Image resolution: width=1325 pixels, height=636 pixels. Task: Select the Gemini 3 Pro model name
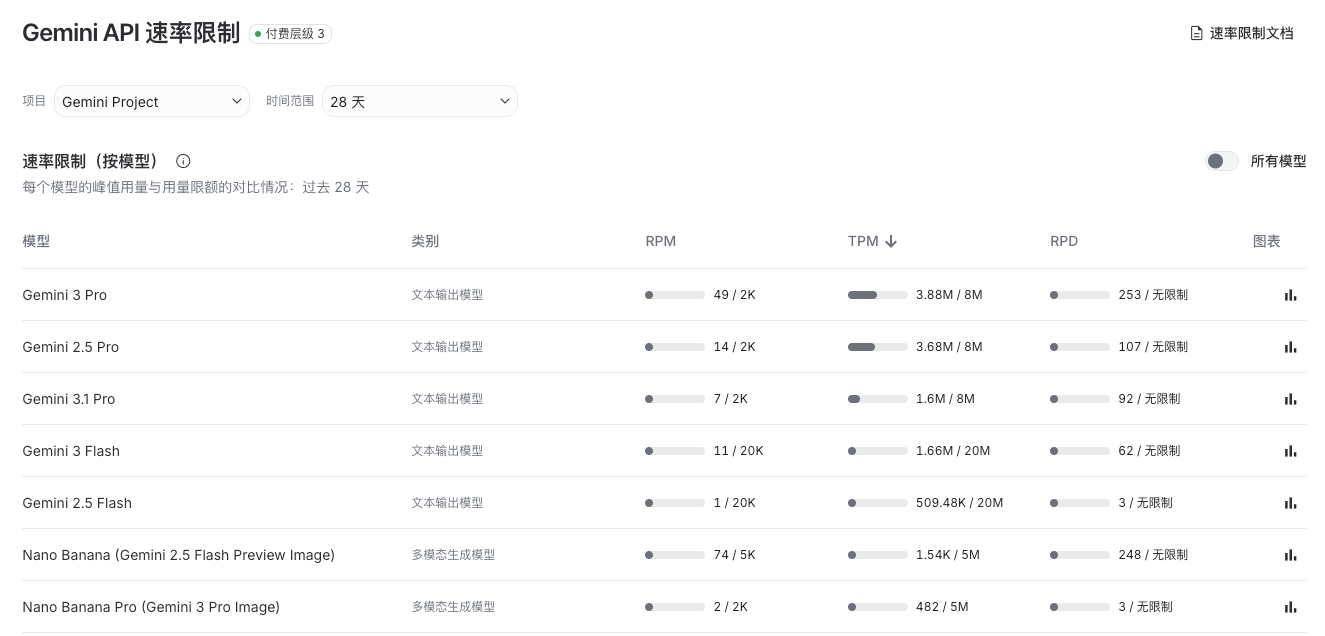(65, 295)
